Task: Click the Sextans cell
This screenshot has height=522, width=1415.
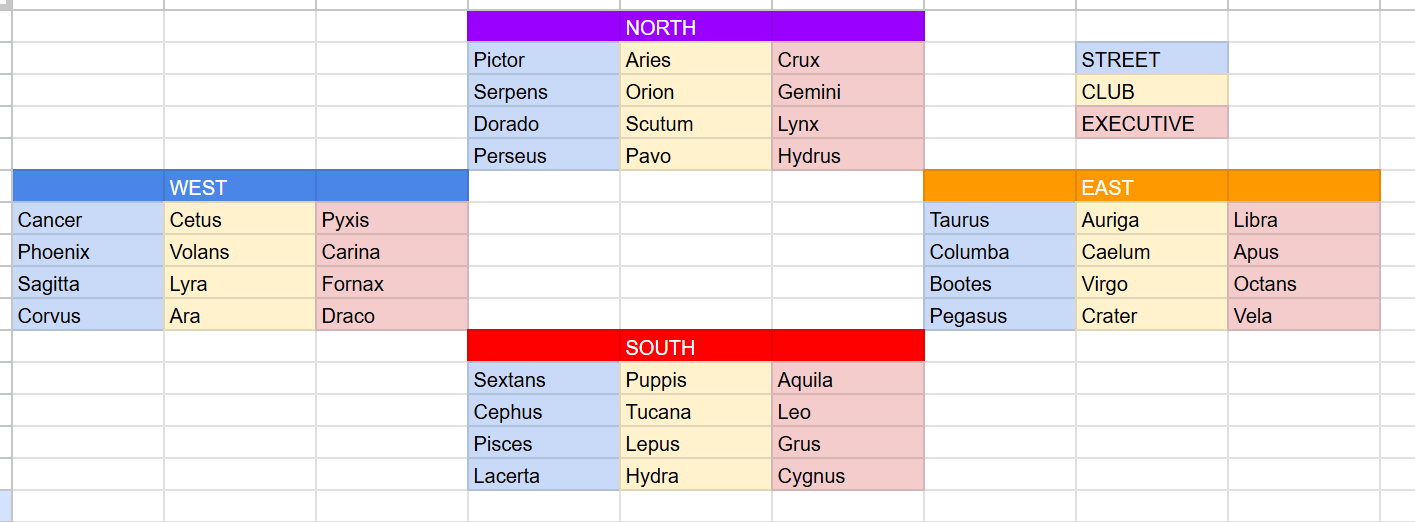Action: [544, 379]
